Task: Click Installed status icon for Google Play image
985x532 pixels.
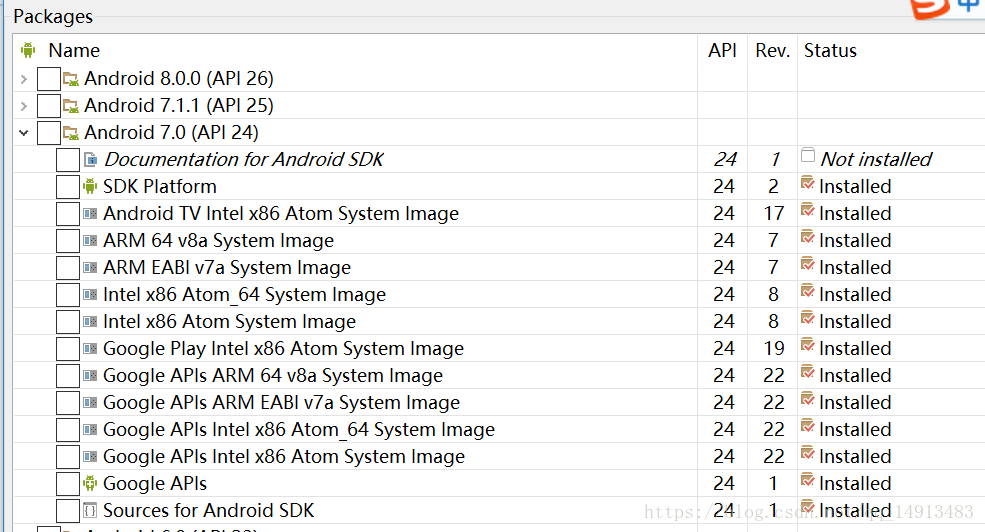Action: coord(808,345)
